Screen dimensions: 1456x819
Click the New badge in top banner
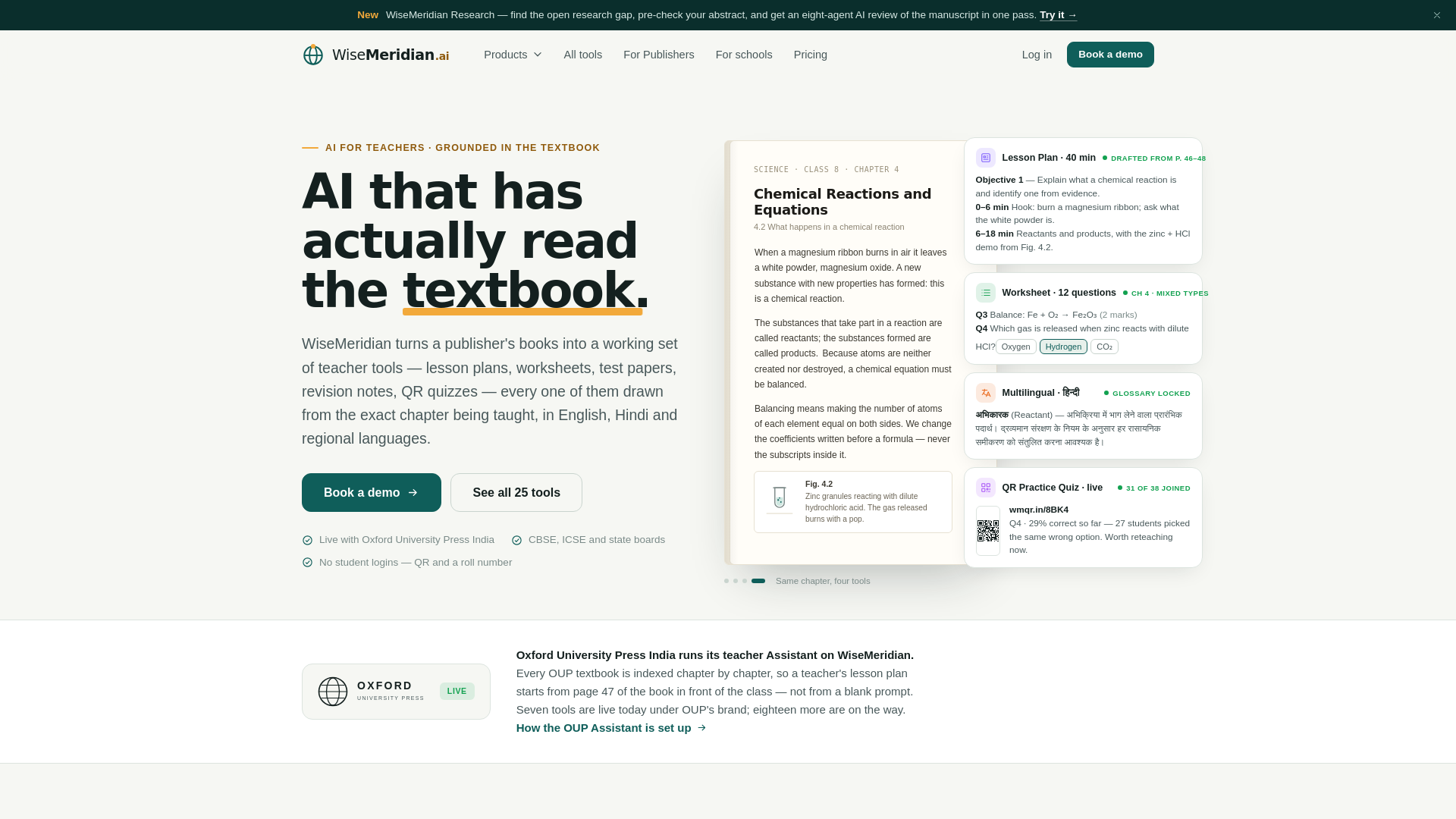[368, 15]
